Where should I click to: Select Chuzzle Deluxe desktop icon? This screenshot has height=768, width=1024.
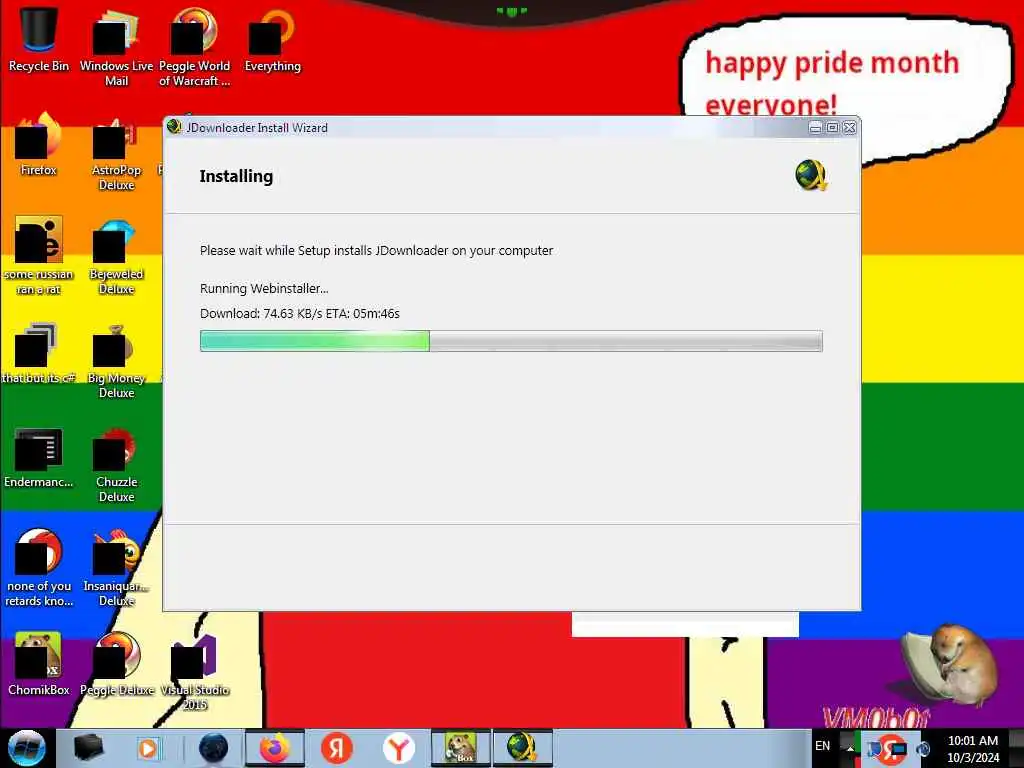pos(116,466)
